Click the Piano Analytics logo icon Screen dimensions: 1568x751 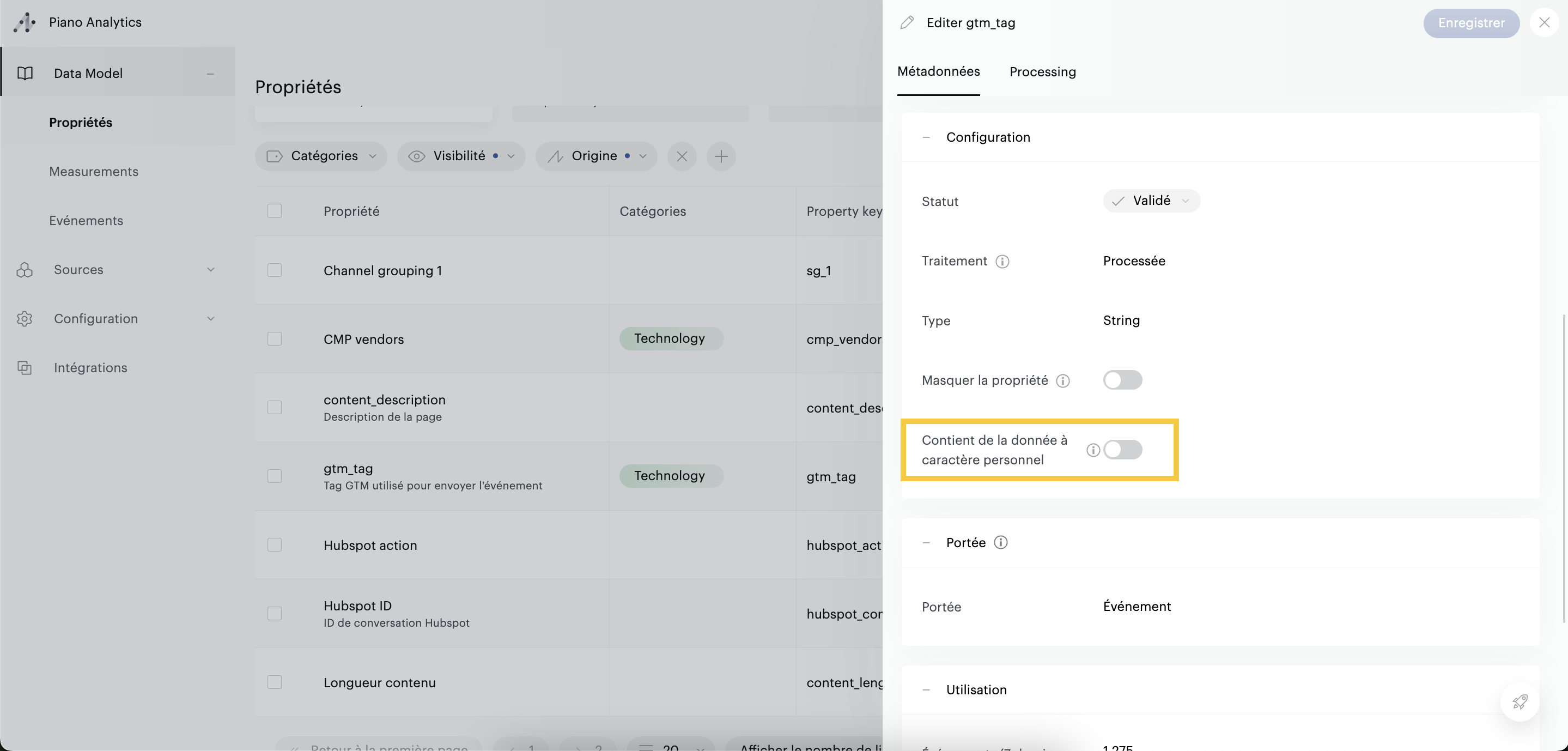click(x=25, y=22)
